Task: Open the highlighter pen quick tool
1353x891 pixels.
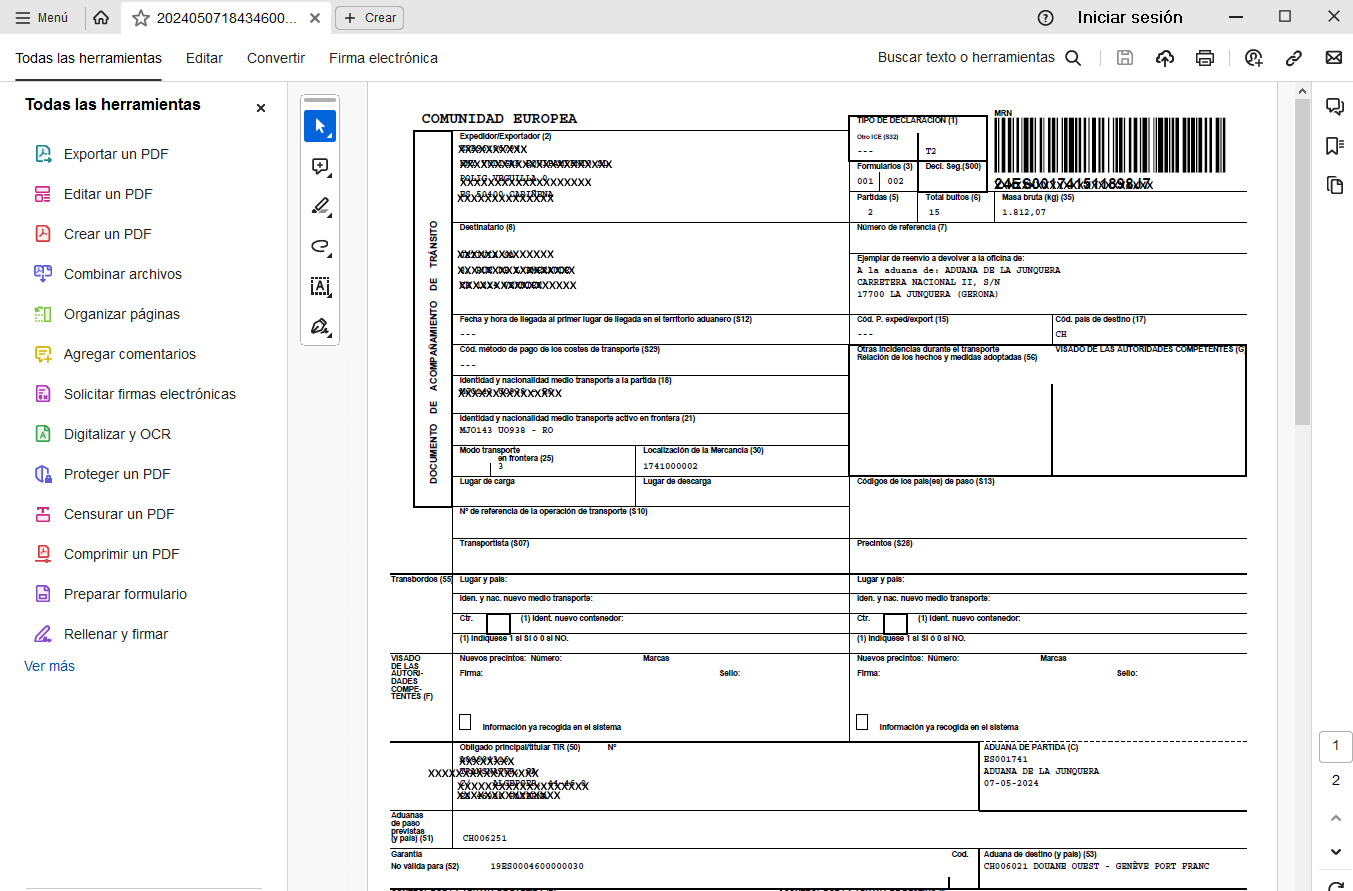Action: coord(320,206)
